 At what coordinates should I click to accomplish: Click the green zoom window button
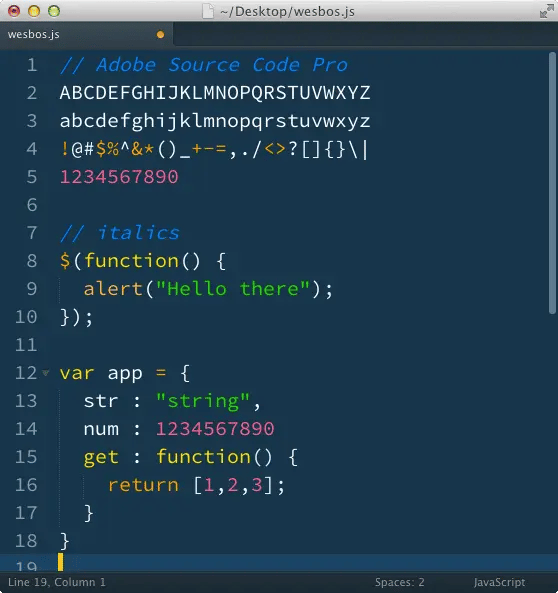(x=54, y=11)
